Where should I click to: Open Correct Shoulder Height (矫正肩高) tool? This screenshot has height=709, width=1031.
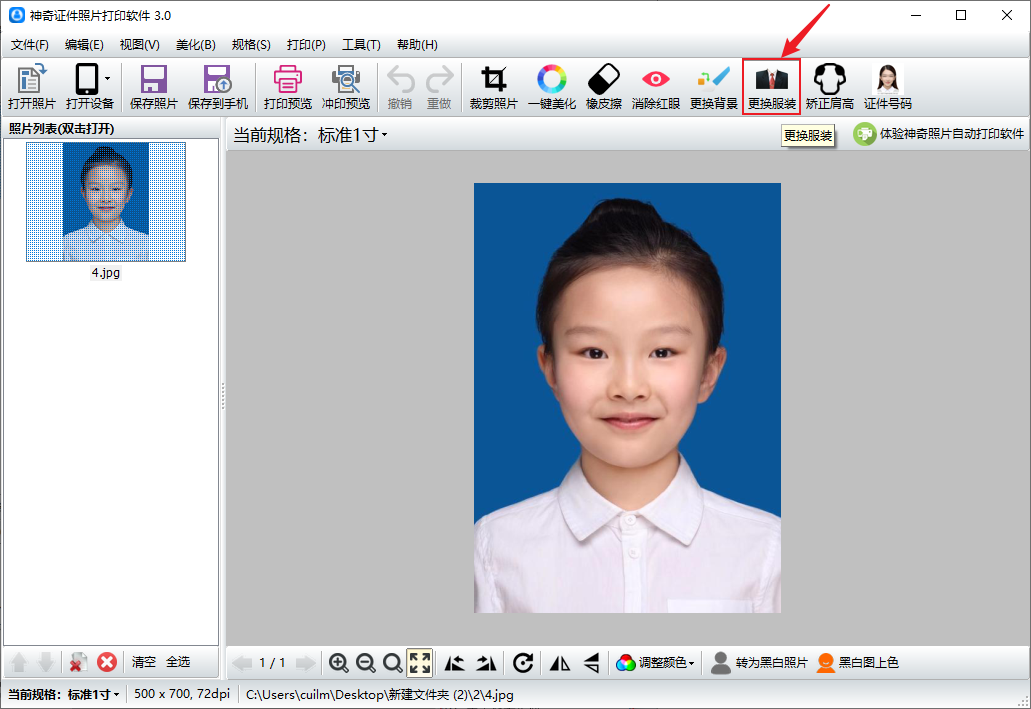coord(829,87)
